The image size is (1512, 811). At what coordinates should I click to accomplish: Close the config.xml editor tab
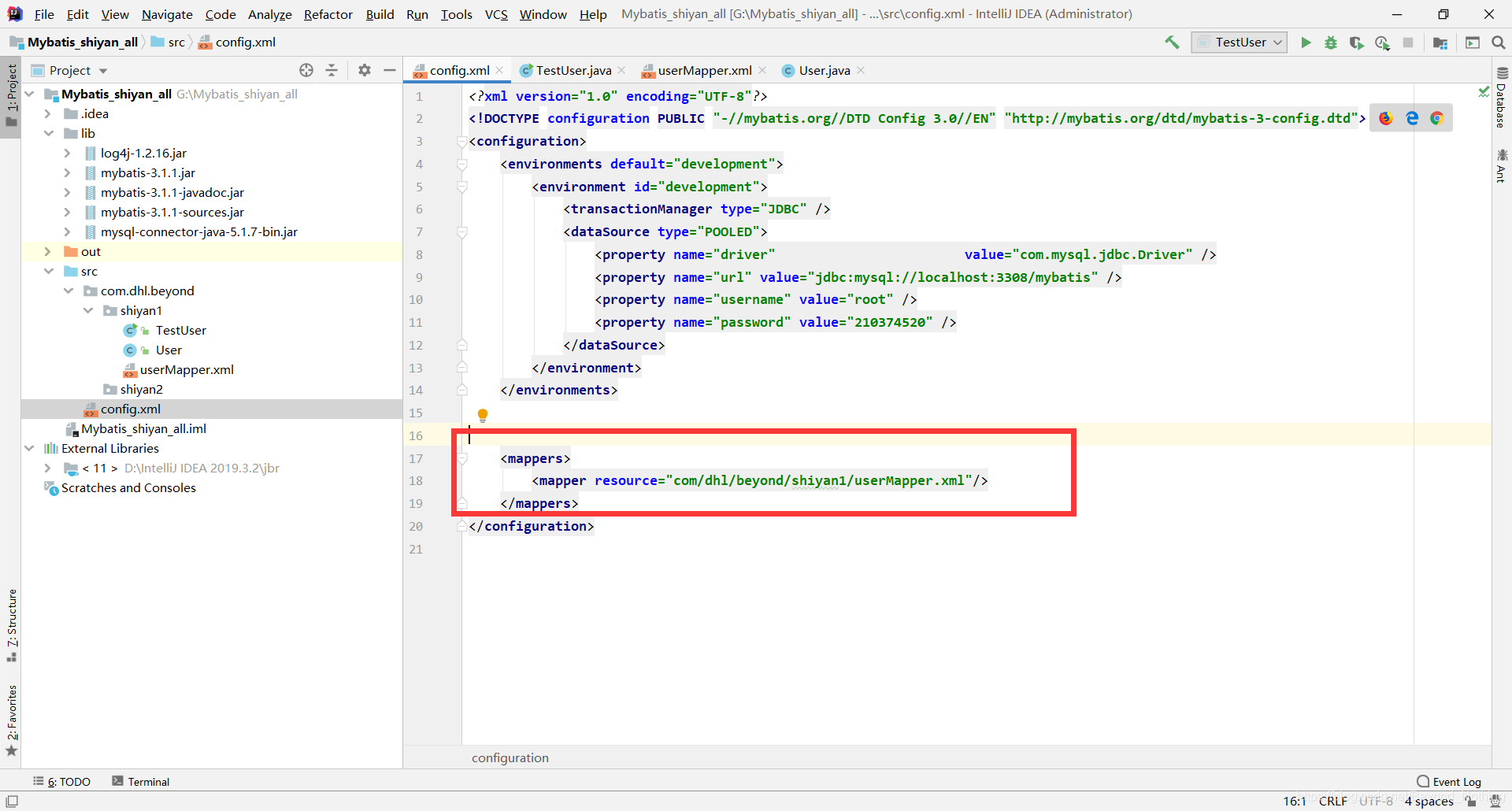coord(499,70)
